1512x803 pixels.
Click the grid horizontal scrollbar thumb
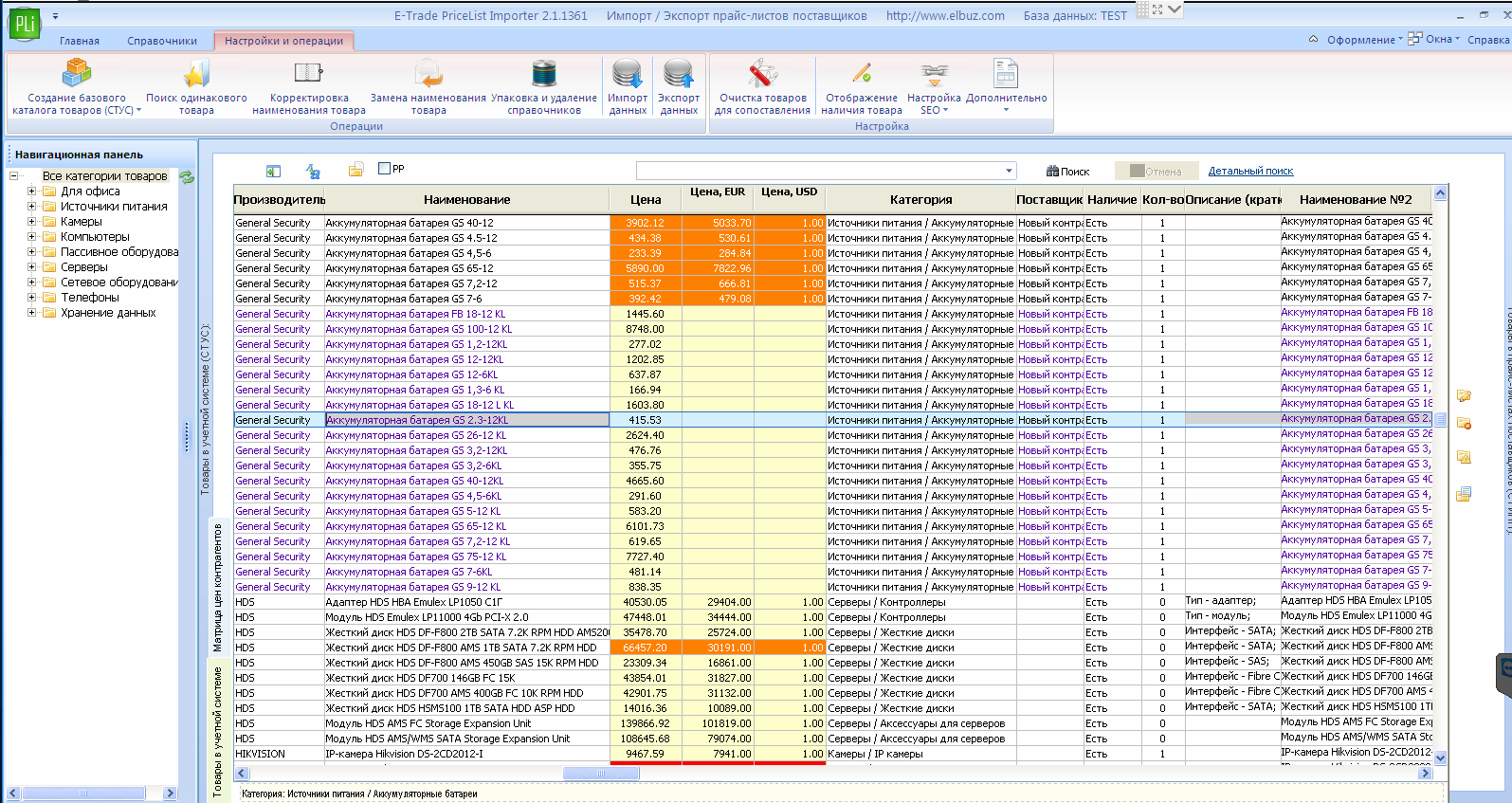[601, 774]
